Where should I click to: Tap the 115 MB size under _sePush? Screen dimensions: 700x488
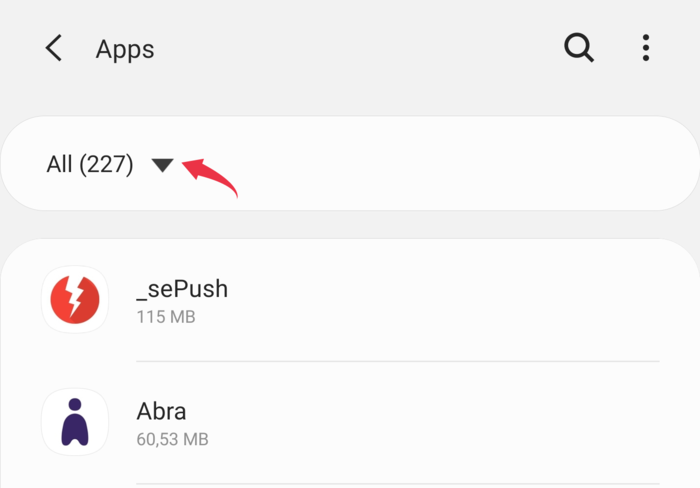(x=166, y=317)
